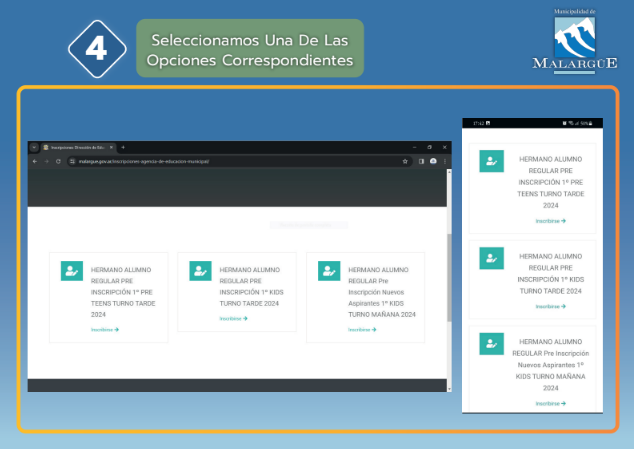Bookmark the page with the star icon
This screenshot has height=449, width=634.
(405, 161)
